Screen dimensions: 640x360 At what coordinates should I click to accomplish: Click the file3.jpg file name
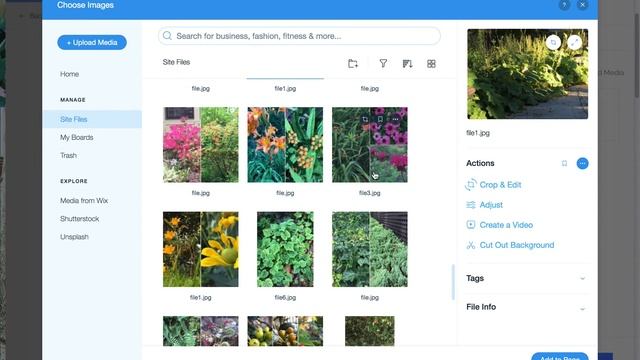(369, 193)
